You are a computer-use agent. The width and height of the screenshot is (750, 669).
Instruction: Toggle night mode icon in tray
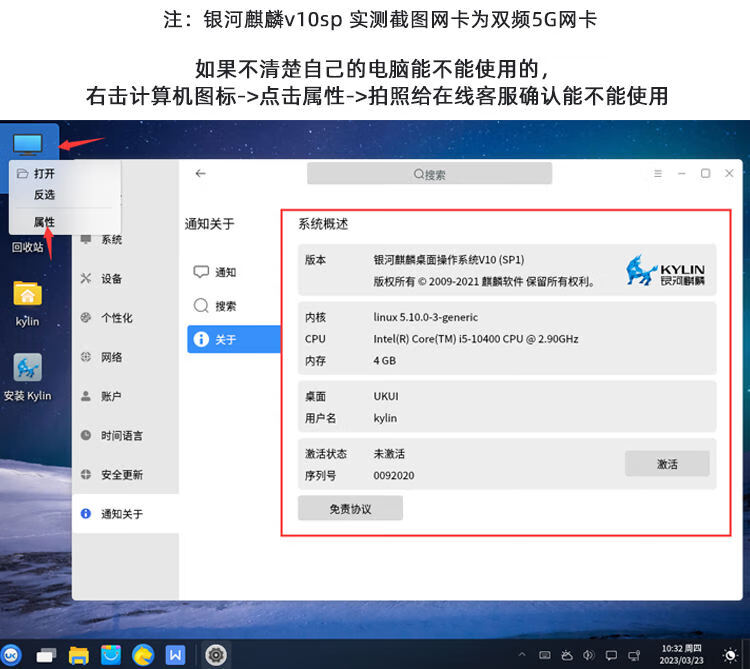click(x=729, y=655)
